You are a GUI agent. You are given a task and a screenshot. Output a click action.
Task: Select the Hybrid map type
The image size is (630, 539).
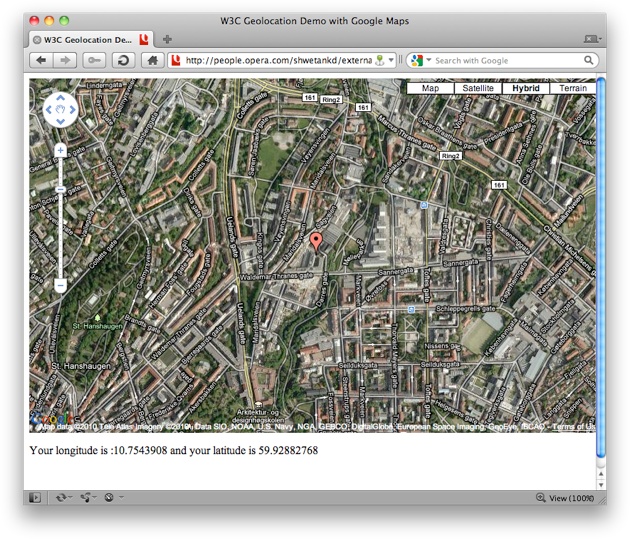point(525,88)
